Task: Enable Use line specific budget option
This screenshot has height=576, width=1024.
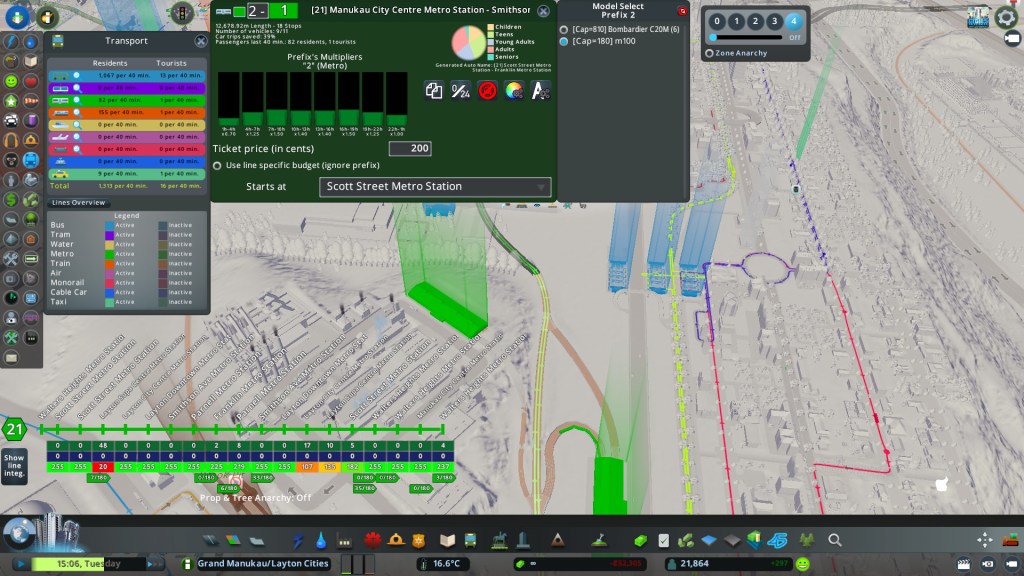Action: point(218,165)
